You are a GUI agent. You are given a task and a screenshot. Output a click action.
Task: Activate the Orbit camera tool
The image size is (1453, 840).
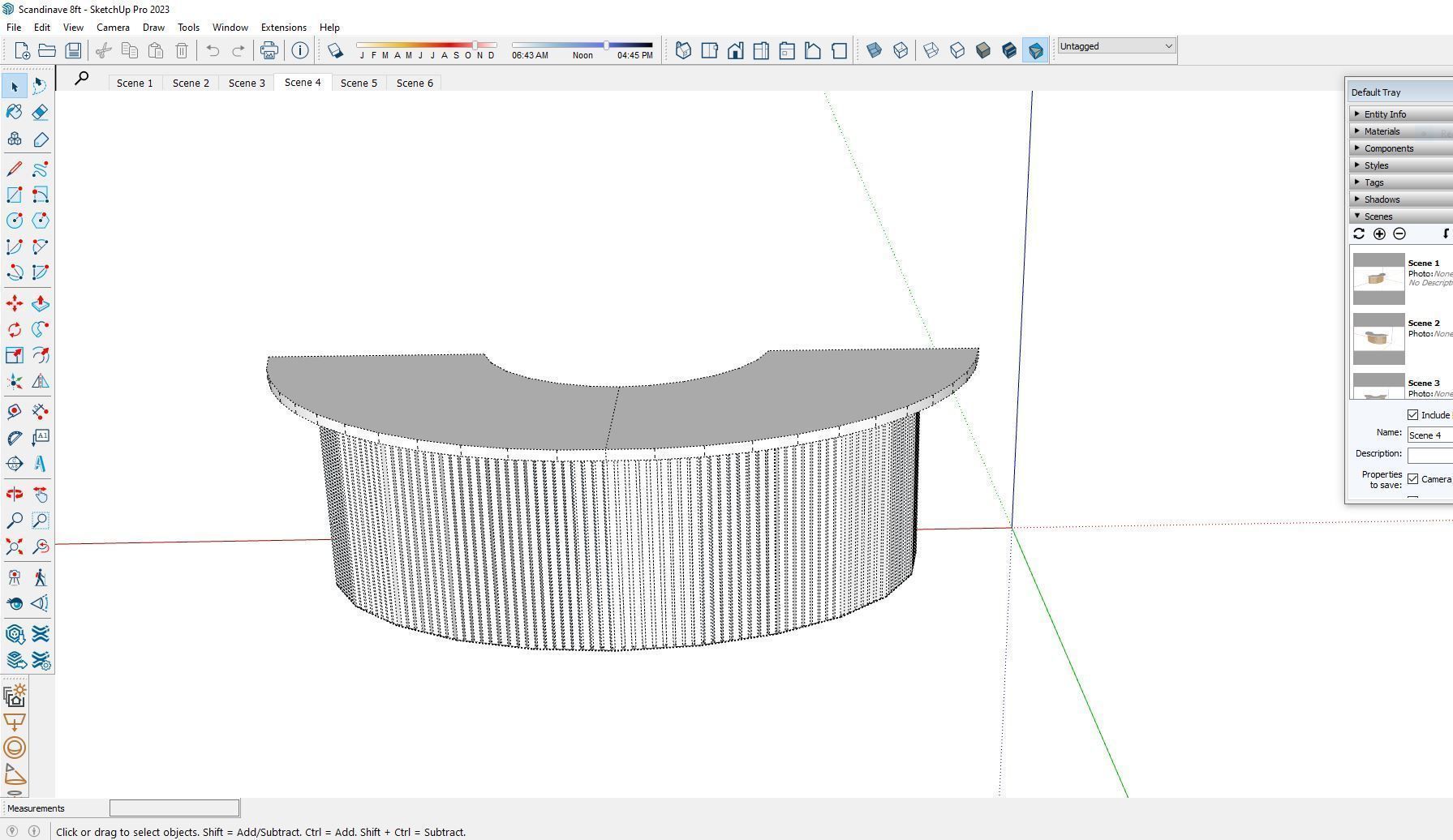(15, 495)
